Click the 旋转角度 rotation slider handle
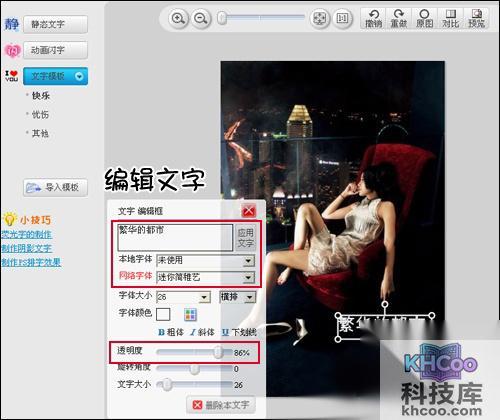 (194, 369)
